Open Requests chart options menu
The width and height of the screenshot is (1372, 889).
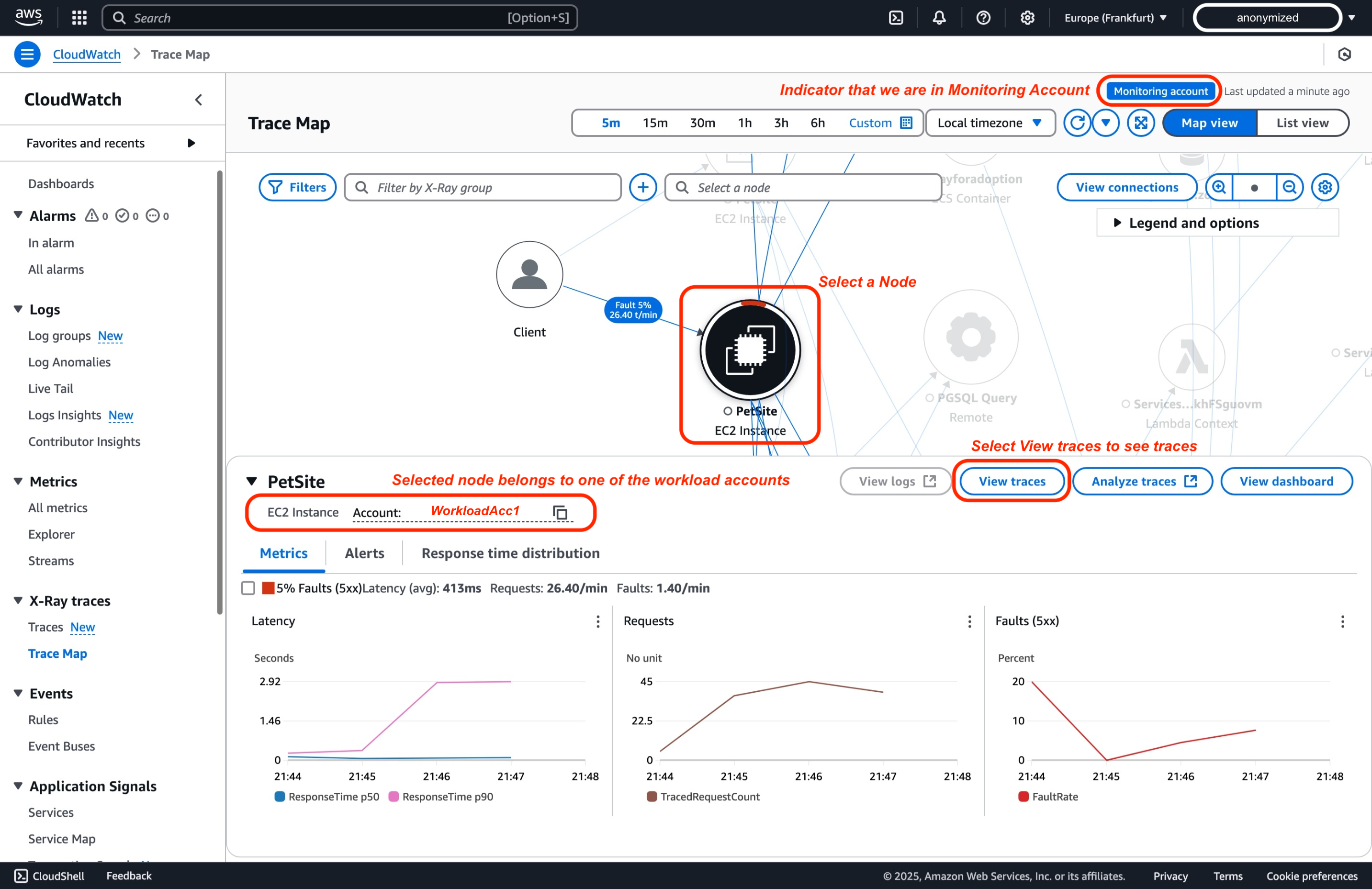(969, 621)
